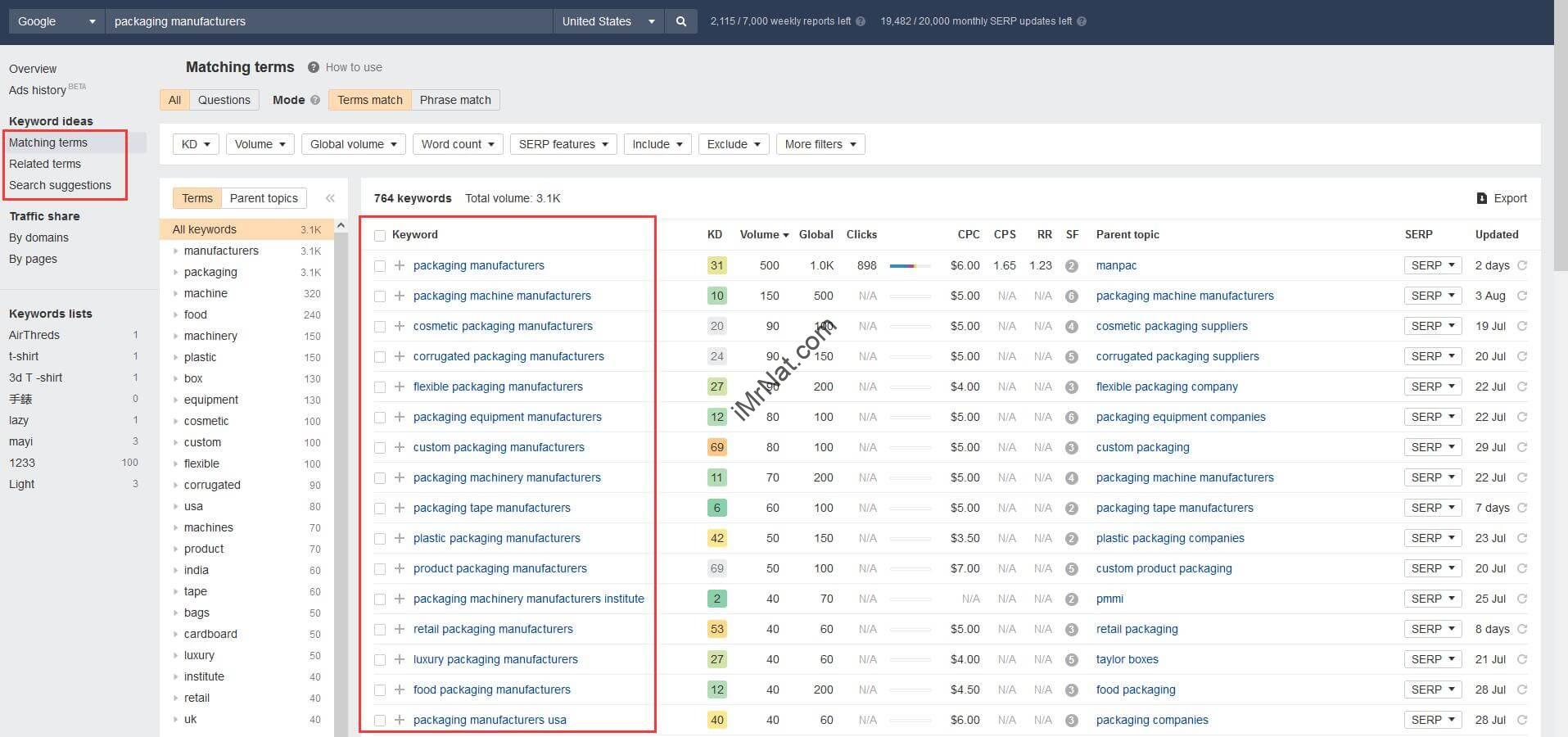
Task: Open the More filters dropdown
Action: coord(820,144)
